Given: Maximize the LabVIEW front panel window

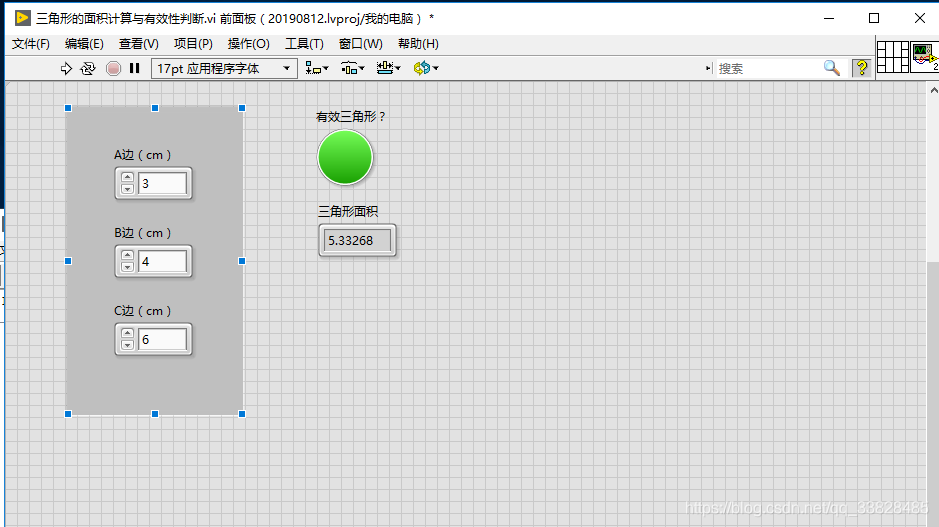Looking at the screenshot, I should coord(874,18).
